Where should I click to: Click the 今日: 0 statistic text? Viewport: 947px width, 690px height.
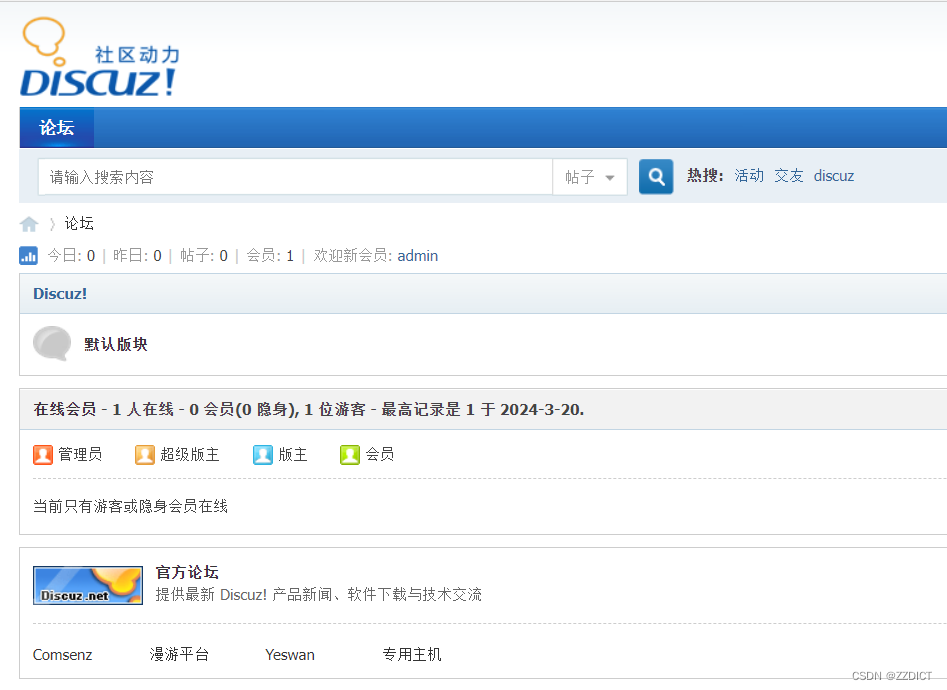tap(71, 256)
